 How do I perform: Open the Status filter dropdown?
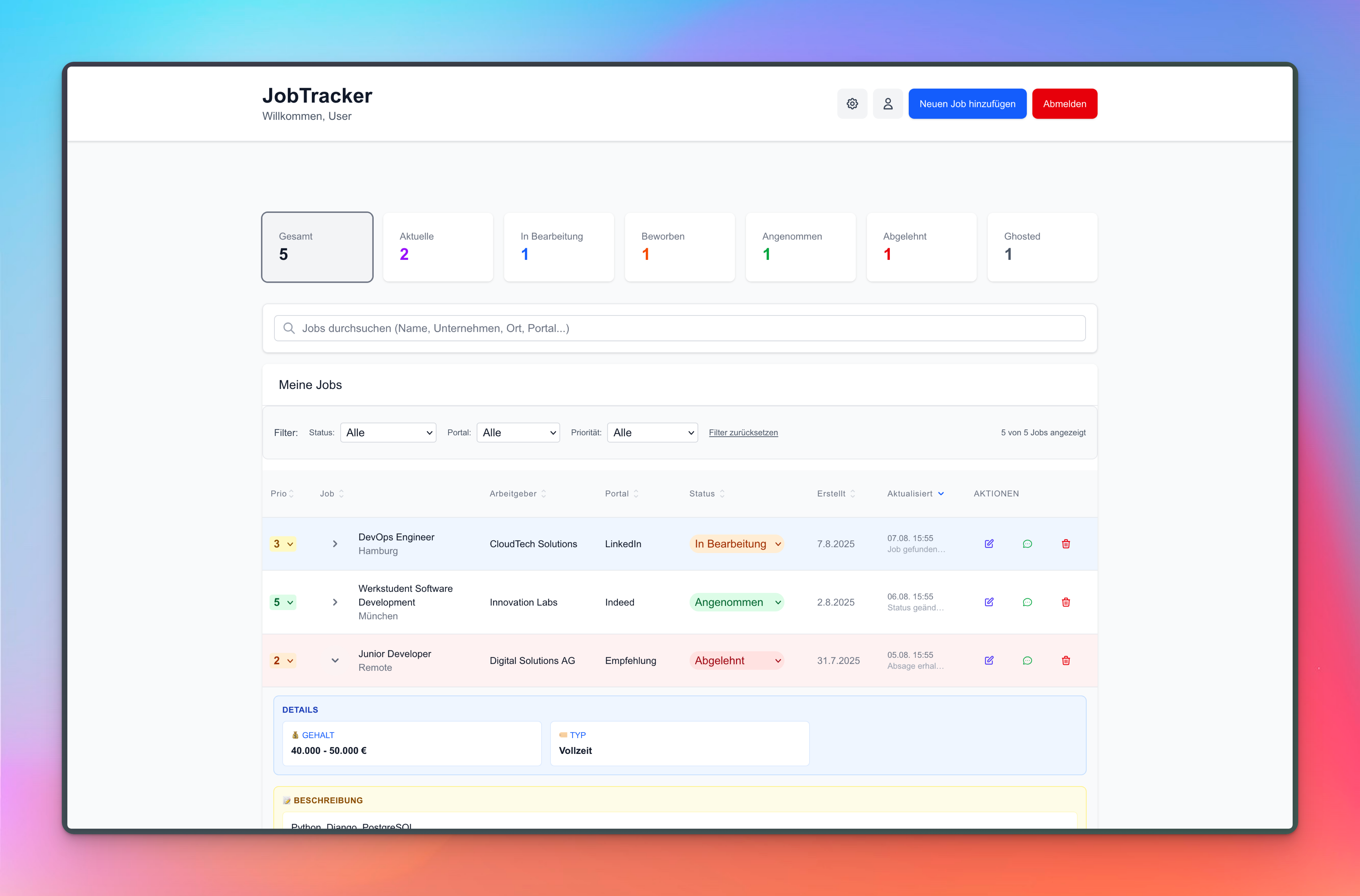coord(388,433)
